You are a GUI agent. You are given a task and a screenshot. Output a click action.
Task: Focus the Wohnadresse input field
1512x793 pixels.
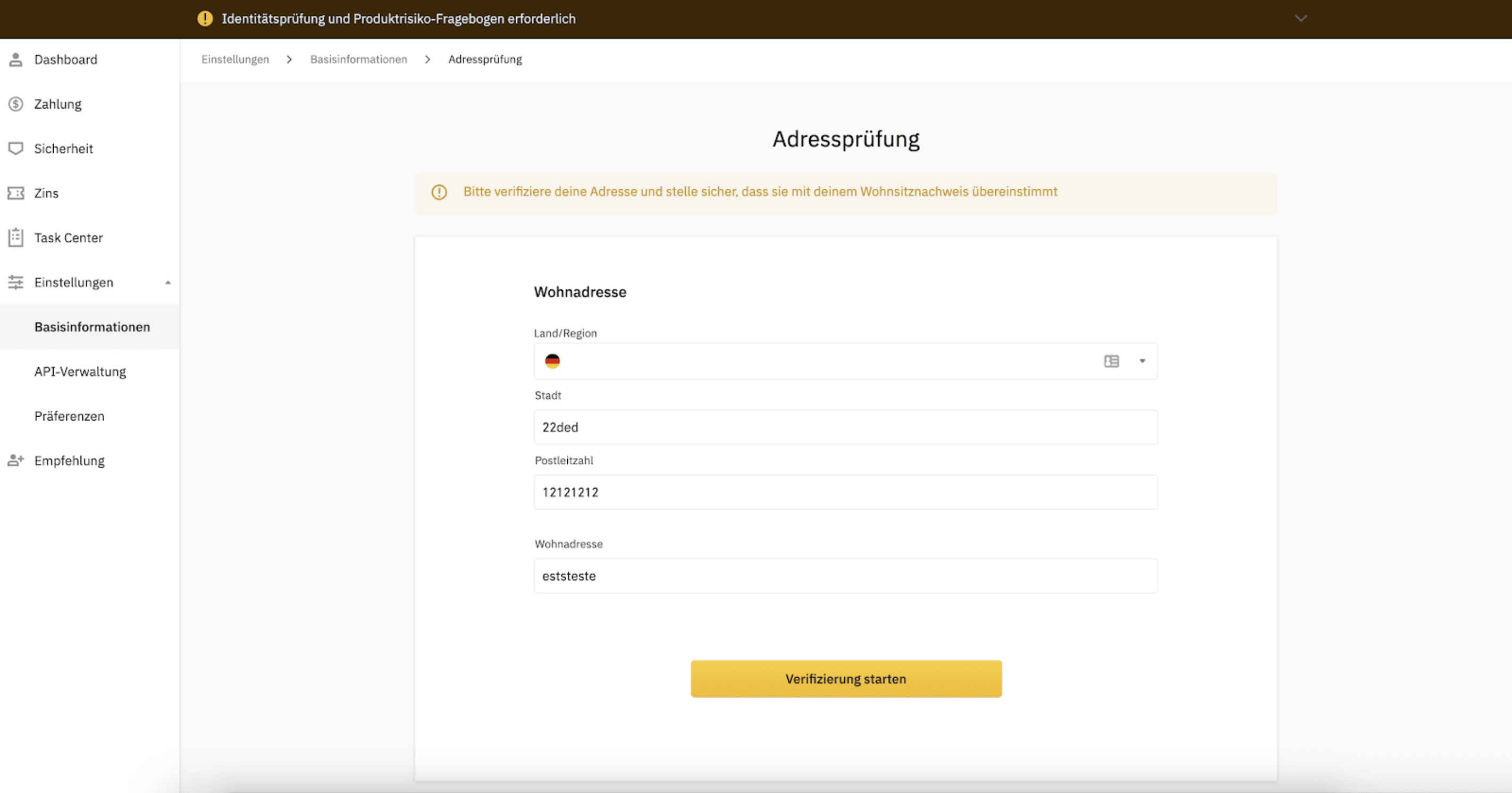point(846,576)
